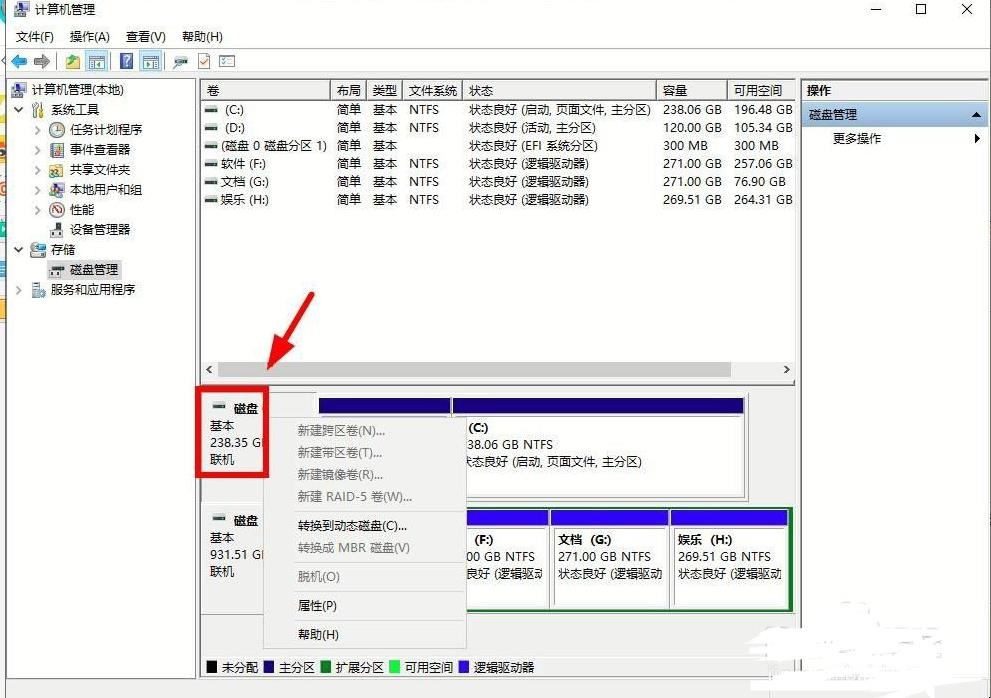This screenshot has height=698, width=991.
Task: Click the 未分配 black legend swatch
Action: (212, 667)
